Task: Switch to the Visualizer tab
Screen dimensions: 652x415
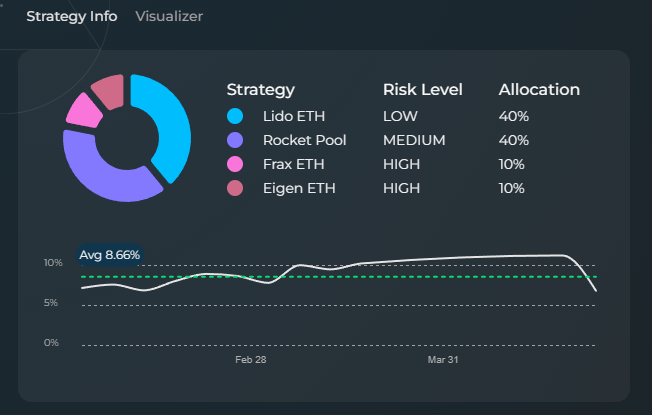Action: (x=169, y=17)
